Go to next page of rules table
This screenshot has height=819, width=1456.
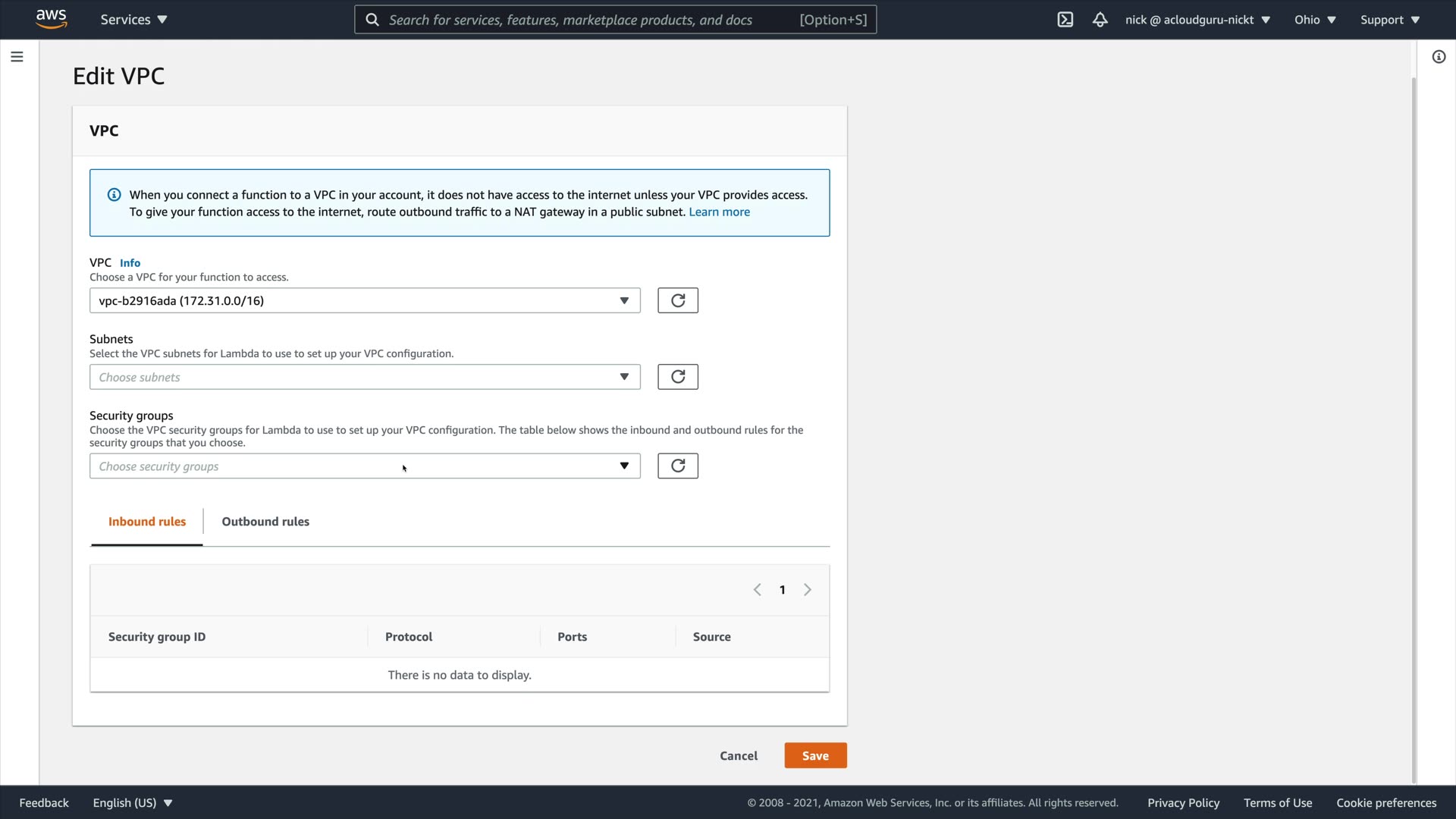tap(808, 590)
